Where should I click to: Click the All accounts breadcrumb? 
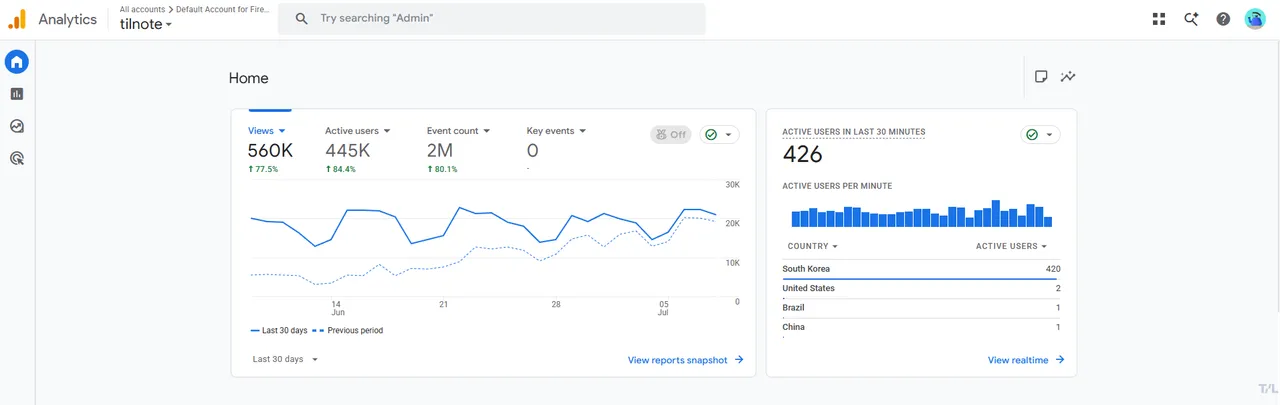142,9
